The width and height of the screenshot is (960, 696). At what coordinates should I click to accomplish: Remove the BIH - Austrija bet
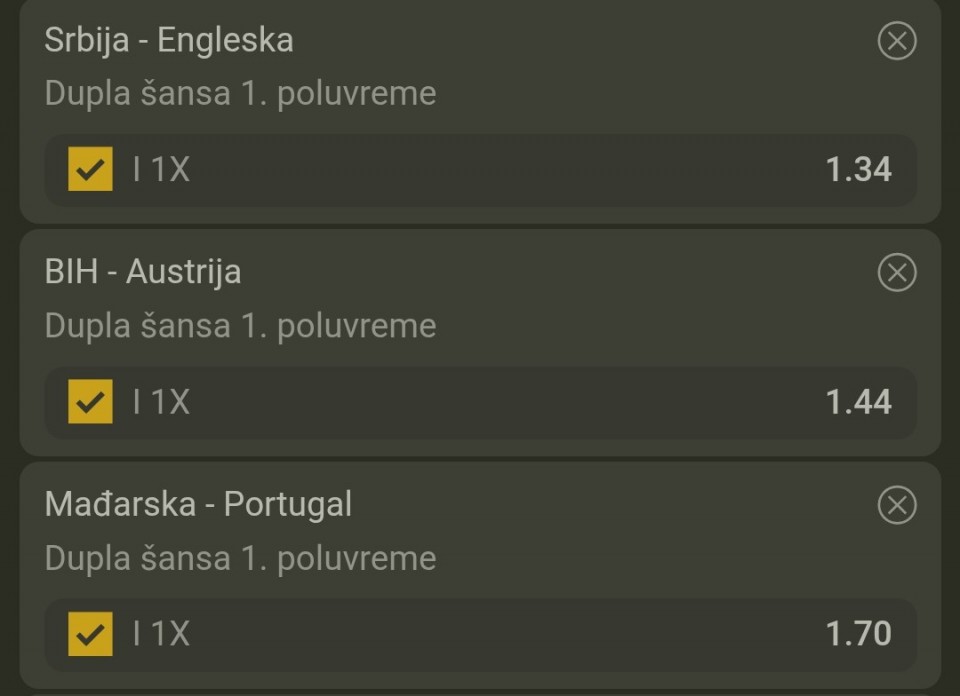896,272
